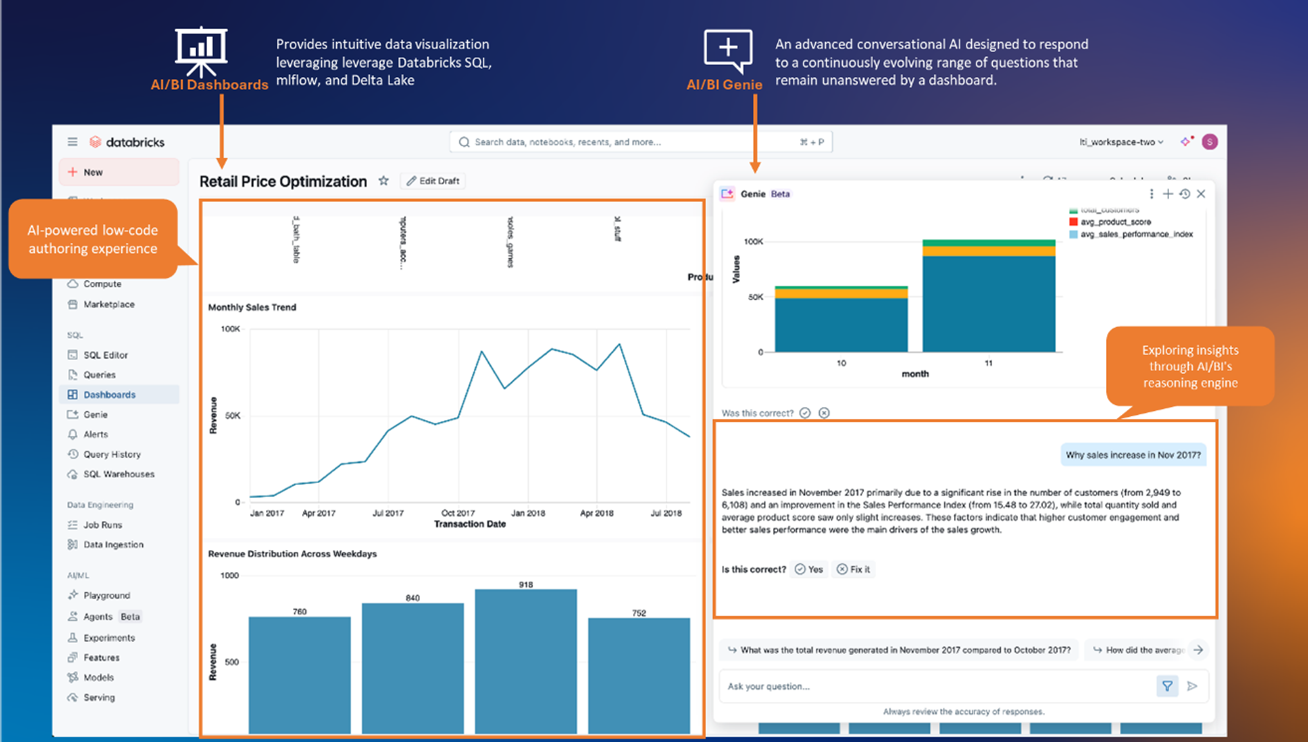Mark chart response correct with checkmark icon
The height and width of the screenshot is (742, 1308).
click(x=805, y=413)
